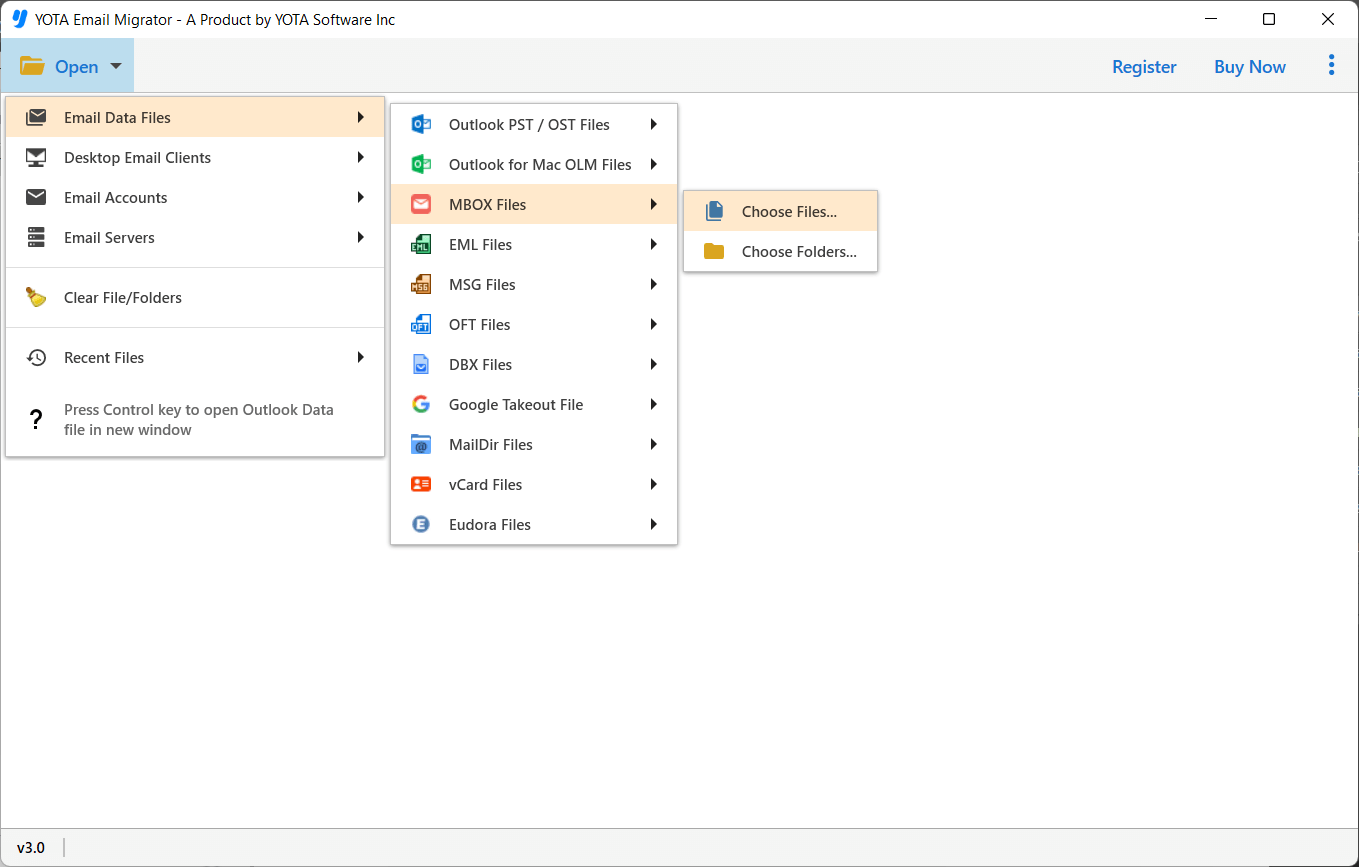Viewport: 1359px width, 867px height.
Task: Close the YOTA Email Migrator window
Action: [1328, 19]
